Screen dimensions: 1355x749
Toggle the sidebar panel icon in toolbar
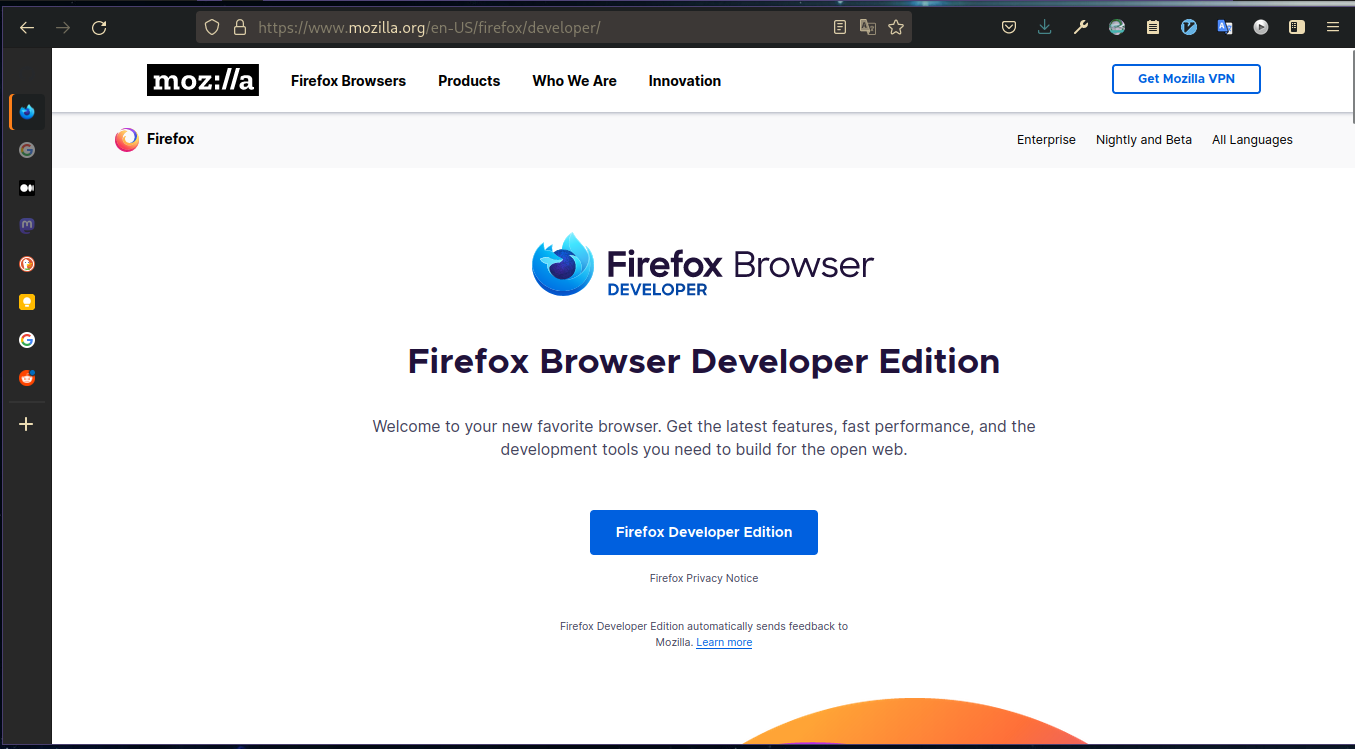pos(1297,28)
